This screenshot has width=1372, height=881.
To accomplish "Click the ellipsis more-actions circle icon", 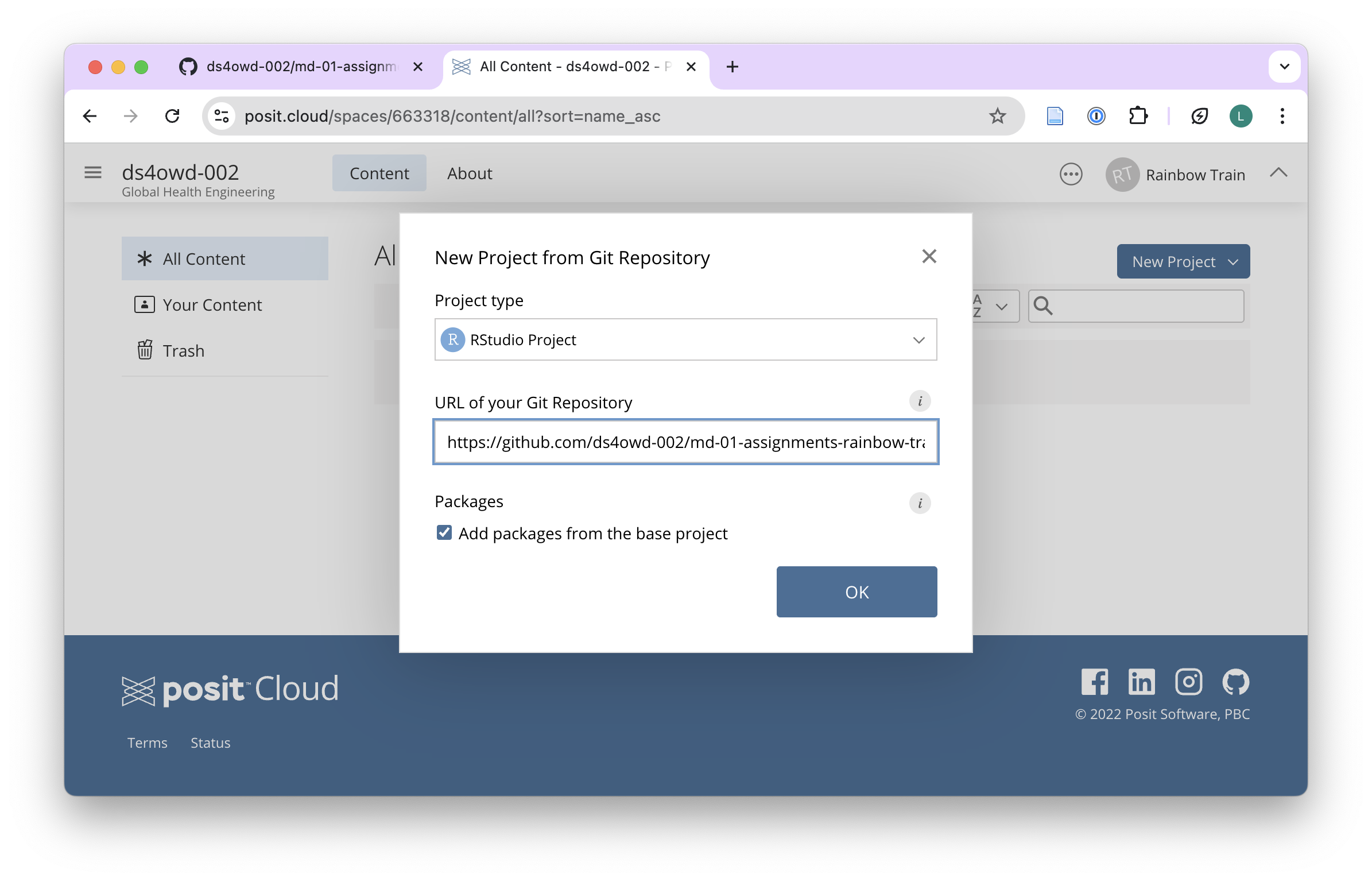I will 1071,174.
